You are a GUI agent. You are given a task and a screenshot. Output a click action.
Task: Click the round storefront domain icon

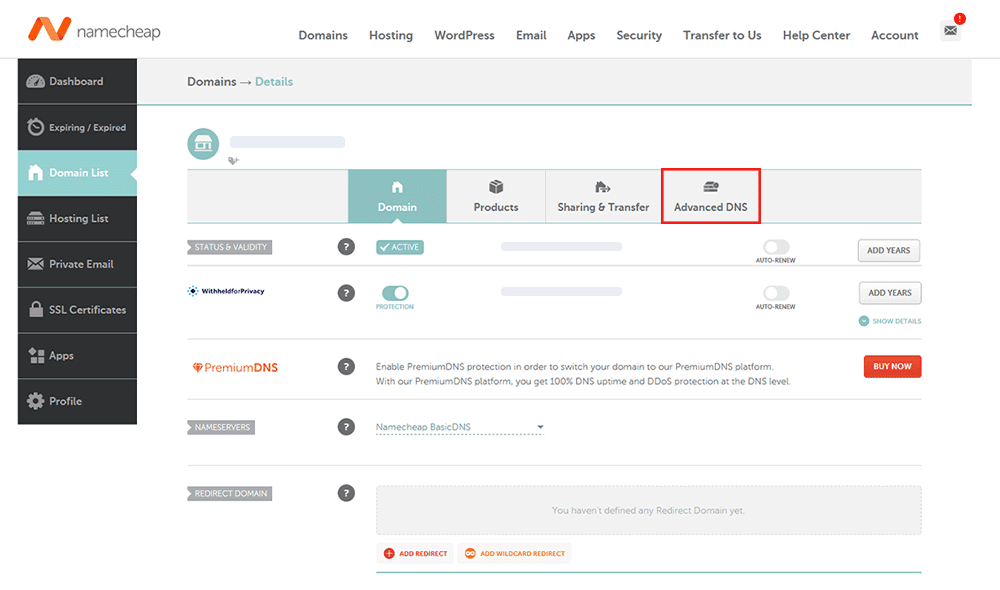[x=203, y=144]
